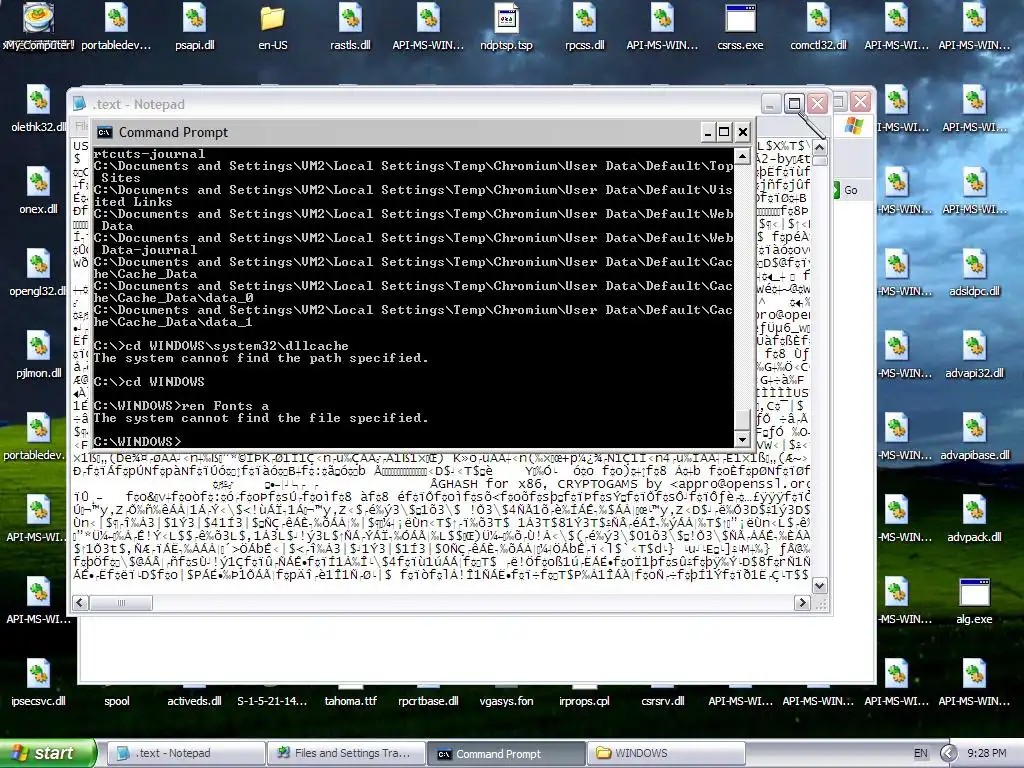This screenshot has width=1024, height=768.
Task: Click Notepad horizontal scrollbar thumb
Action: 121,603
